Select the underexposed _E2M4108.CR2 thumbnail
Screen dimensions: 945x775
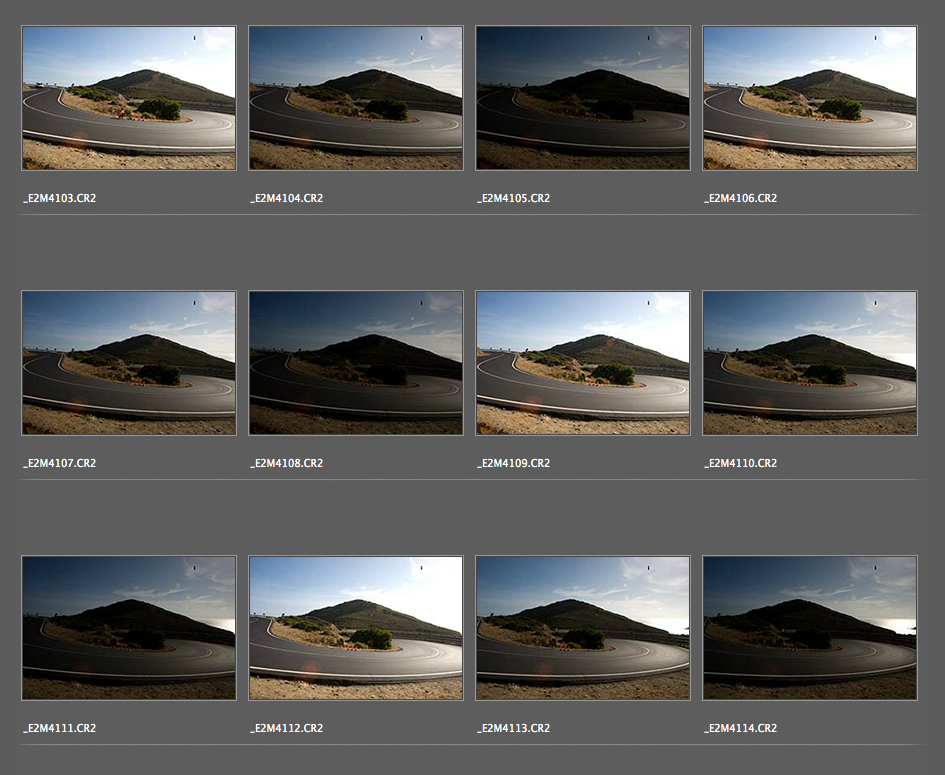(355, 363)
